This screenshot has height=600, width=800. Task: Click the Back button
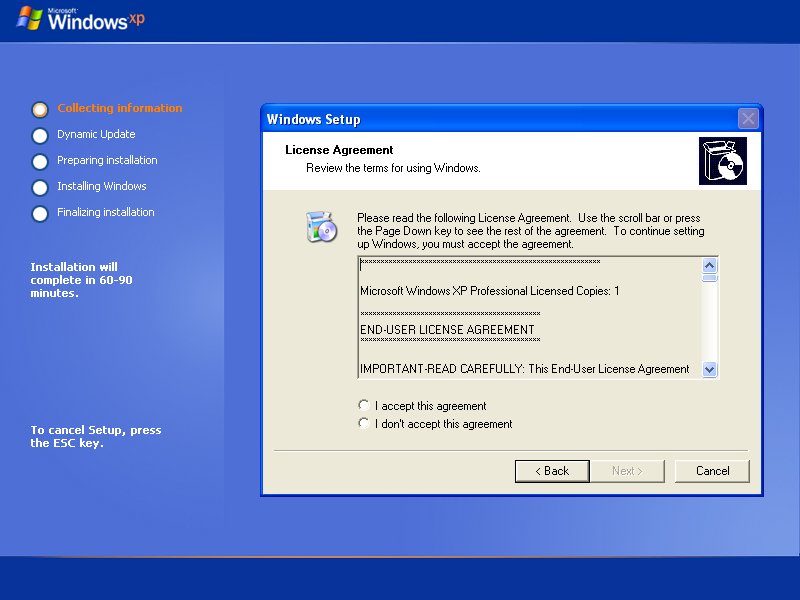coord(552,471)
